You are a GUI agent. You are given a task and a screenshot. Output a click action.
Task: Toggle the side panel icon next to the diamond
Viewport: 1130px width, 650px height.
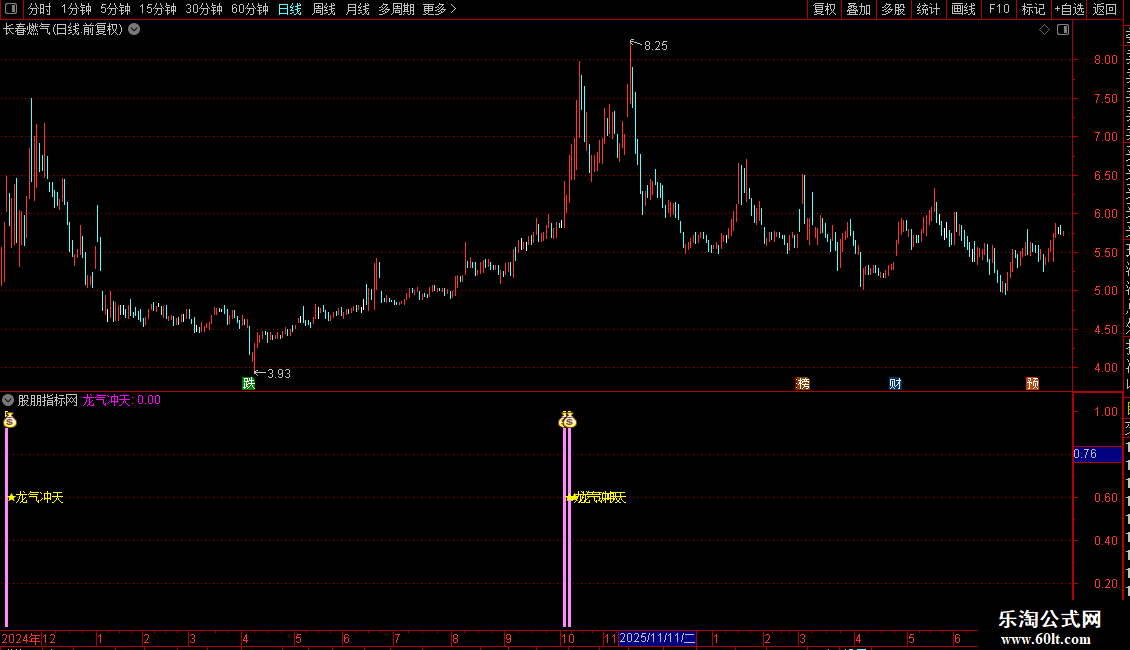click(x=1063, y=30)
